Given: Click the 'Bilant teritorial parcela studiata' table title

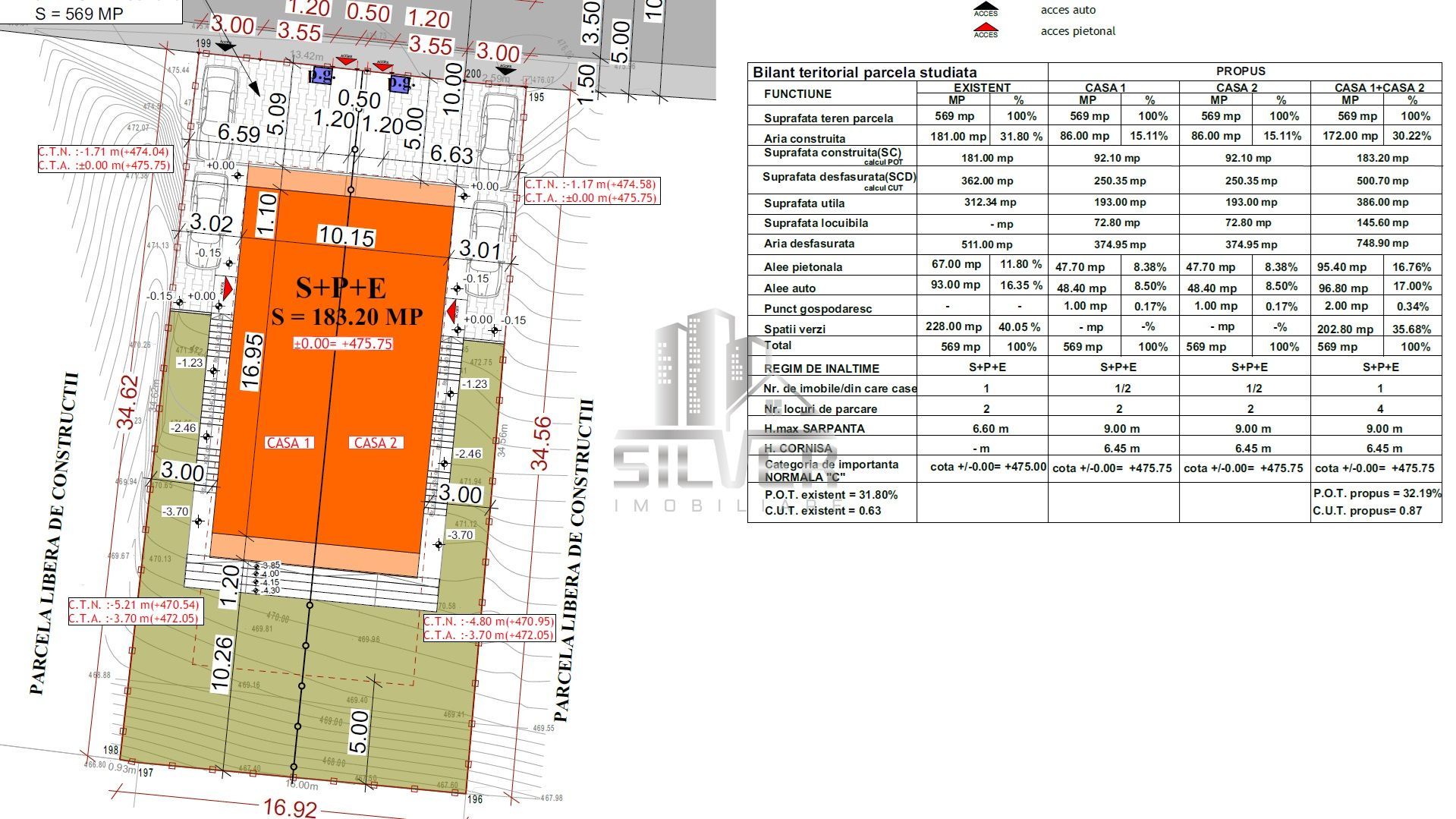Looking at the screenshot, I should pos(865,73).
